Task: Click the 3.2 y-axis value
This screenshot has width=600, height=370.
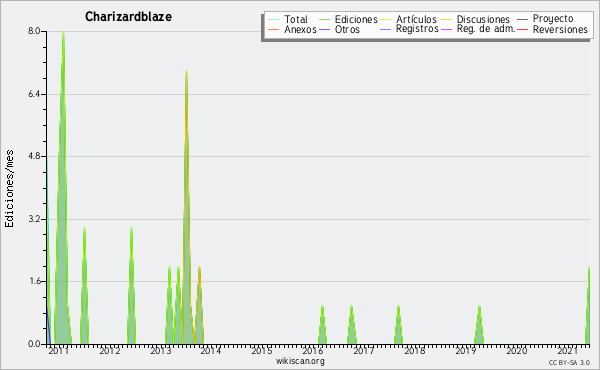Action: click(x=34, y=219)
